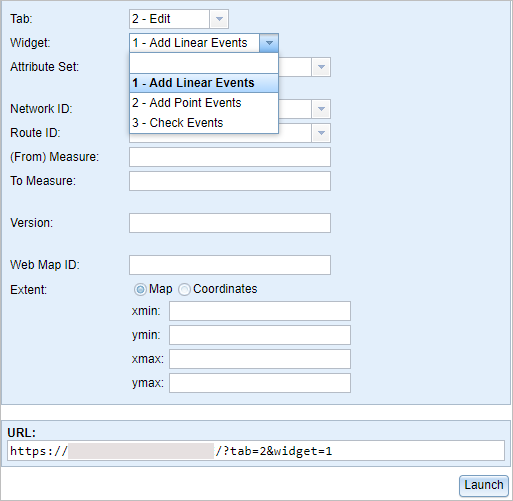Click the Launch button
The image size is (513, 501).
(484, 485)
